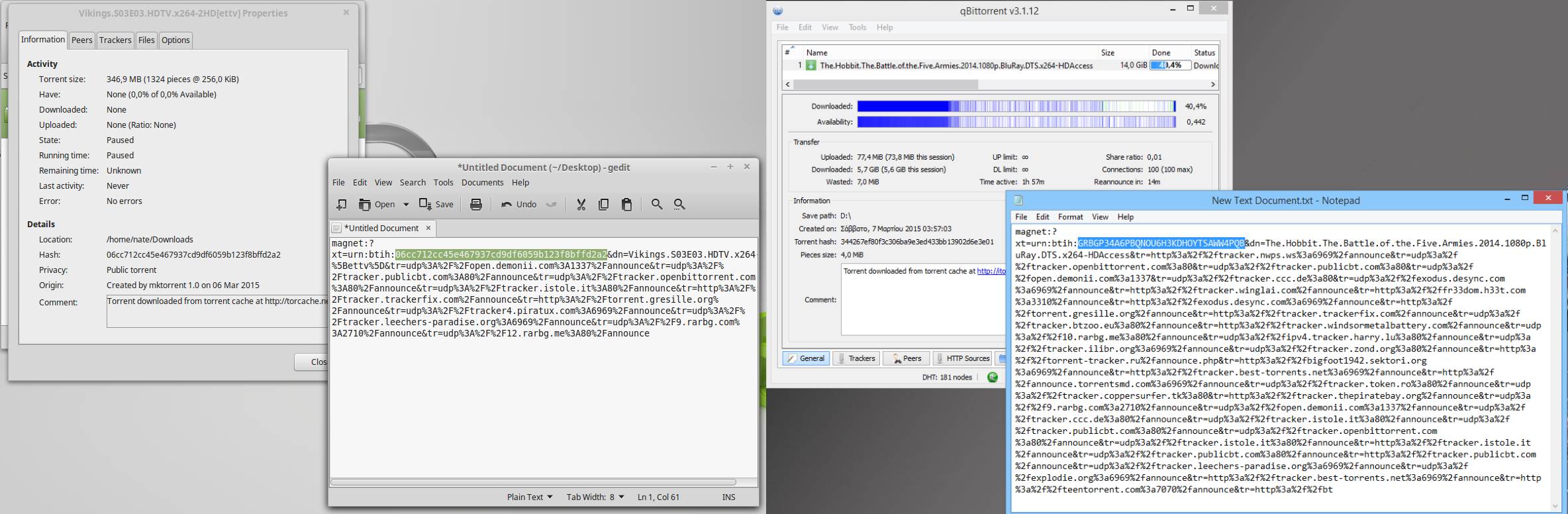Switch to Options tab in Properties dialog
Viewport: 1568px width, 514px height.
click(175, 40)
